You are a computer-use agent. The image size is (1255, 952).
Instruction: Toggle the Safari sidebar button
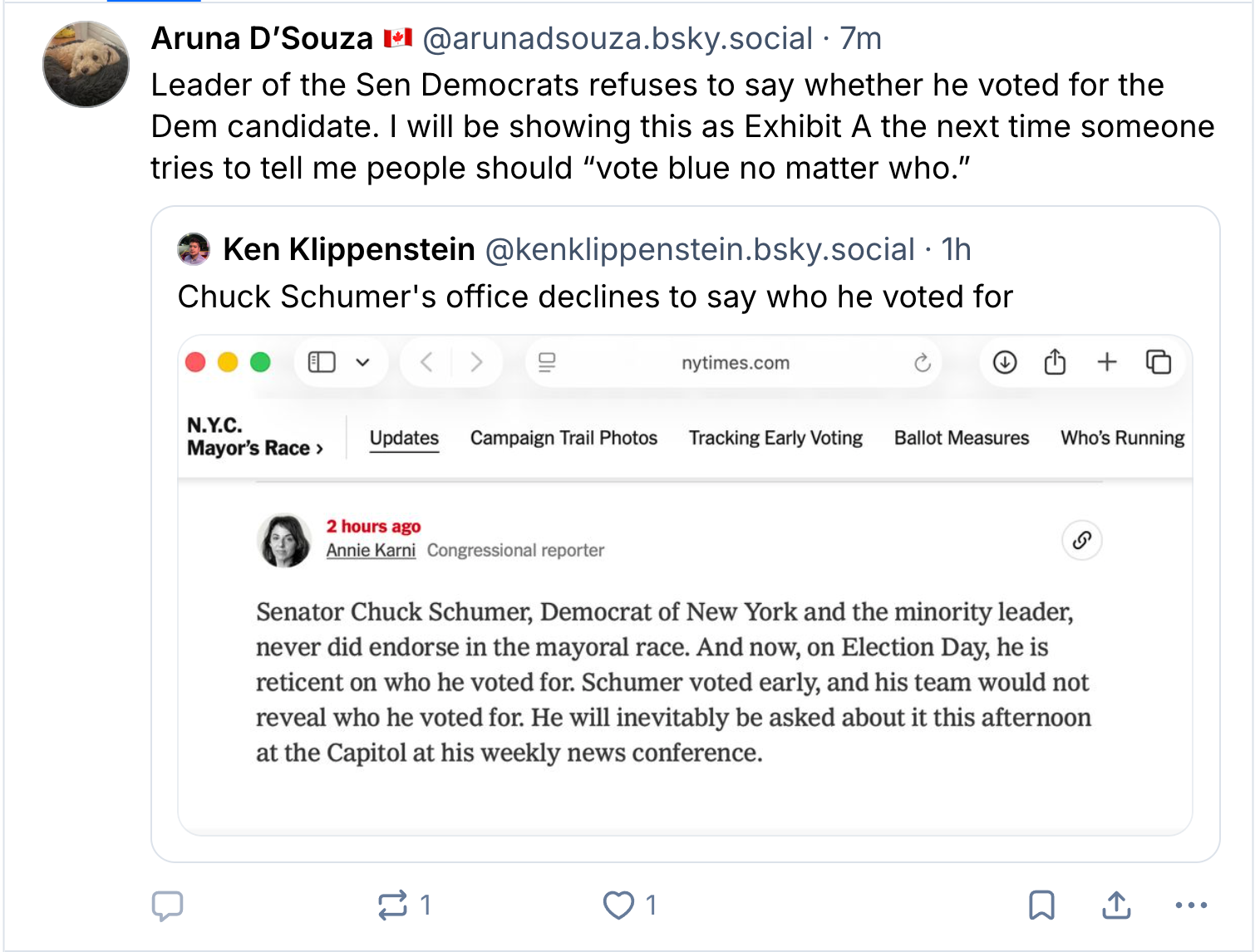[x=322, y=362]
